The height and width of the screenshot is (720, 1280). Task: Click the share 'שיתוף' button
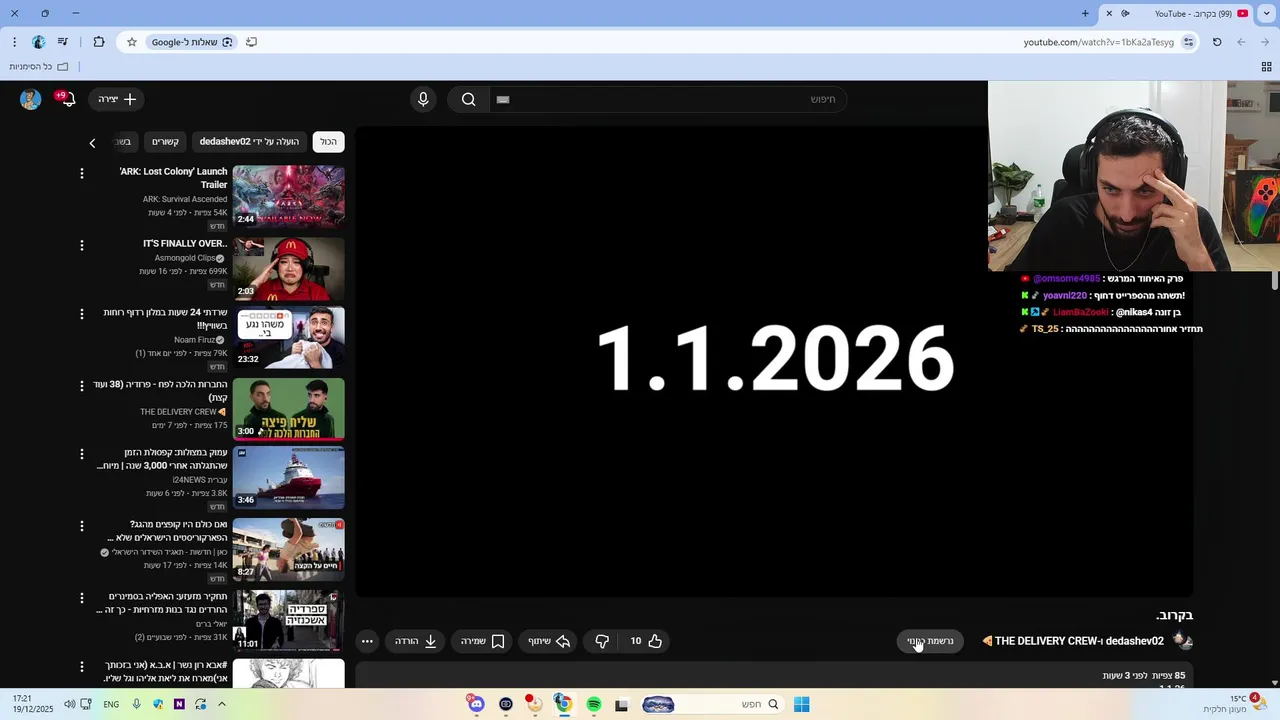549,641
